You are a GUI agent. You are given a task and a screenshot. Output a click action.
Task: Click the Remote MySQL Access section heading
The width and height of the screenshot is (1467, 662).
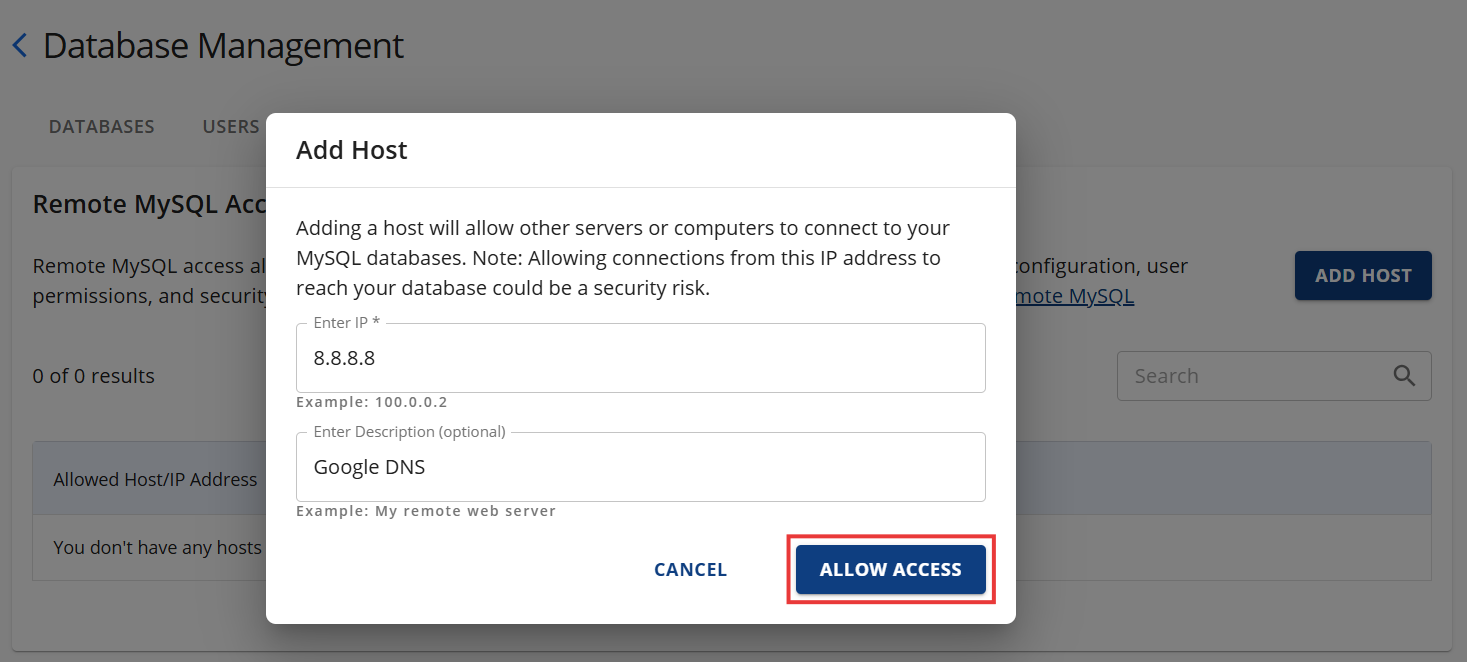(148, 204)
